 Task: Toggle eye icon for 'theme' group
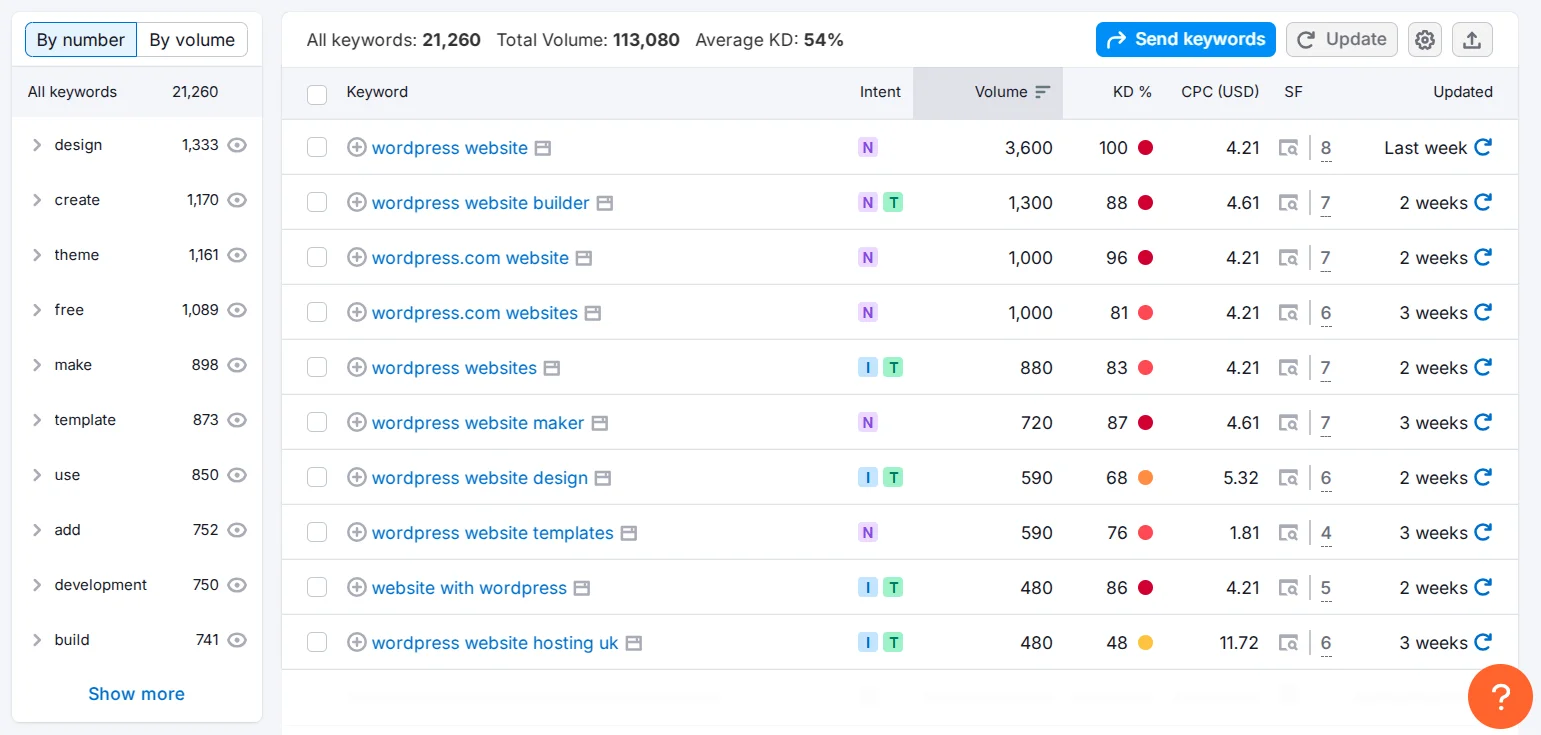tap(237, 255)
